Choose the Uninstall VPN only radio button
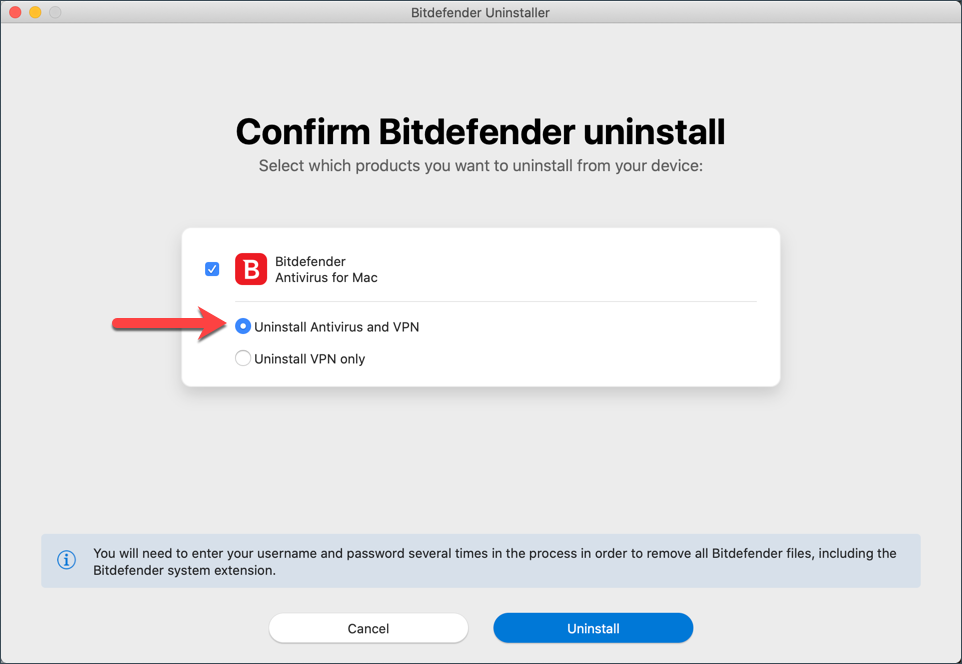Image resolution: width=962 pixels, height=664 pixels. coord(243,358)
